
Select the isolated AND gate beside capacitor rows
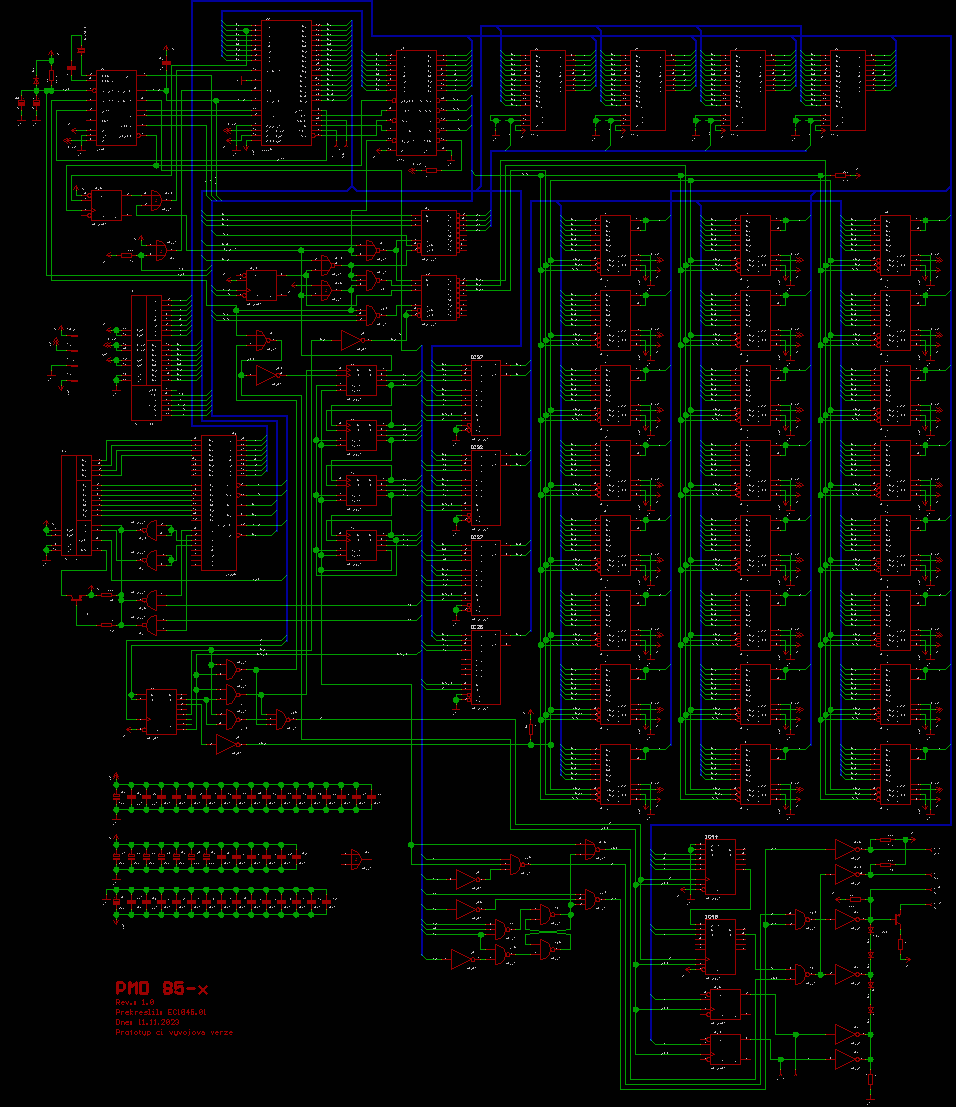355,858
